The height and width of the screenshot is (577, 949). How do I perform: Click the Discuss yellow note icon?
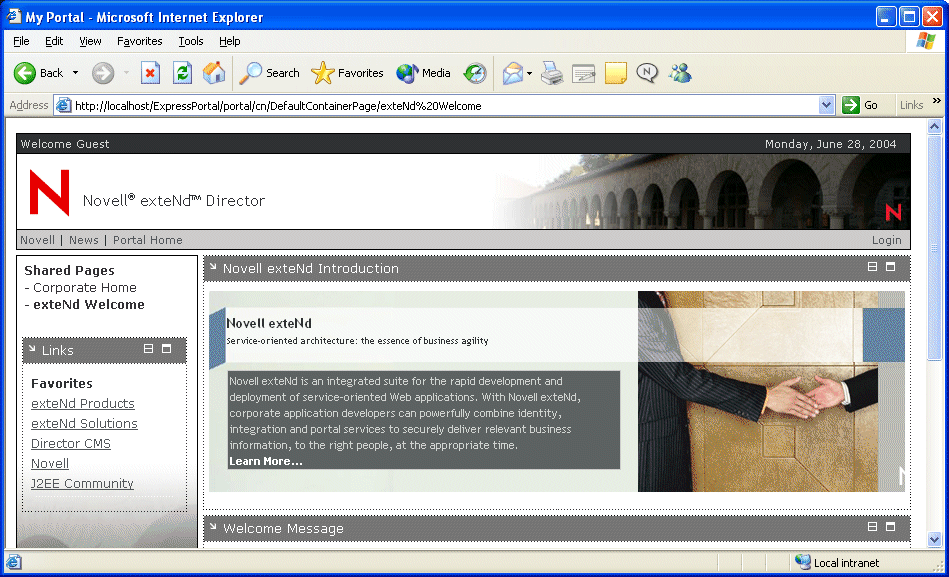tap(616, 73)
